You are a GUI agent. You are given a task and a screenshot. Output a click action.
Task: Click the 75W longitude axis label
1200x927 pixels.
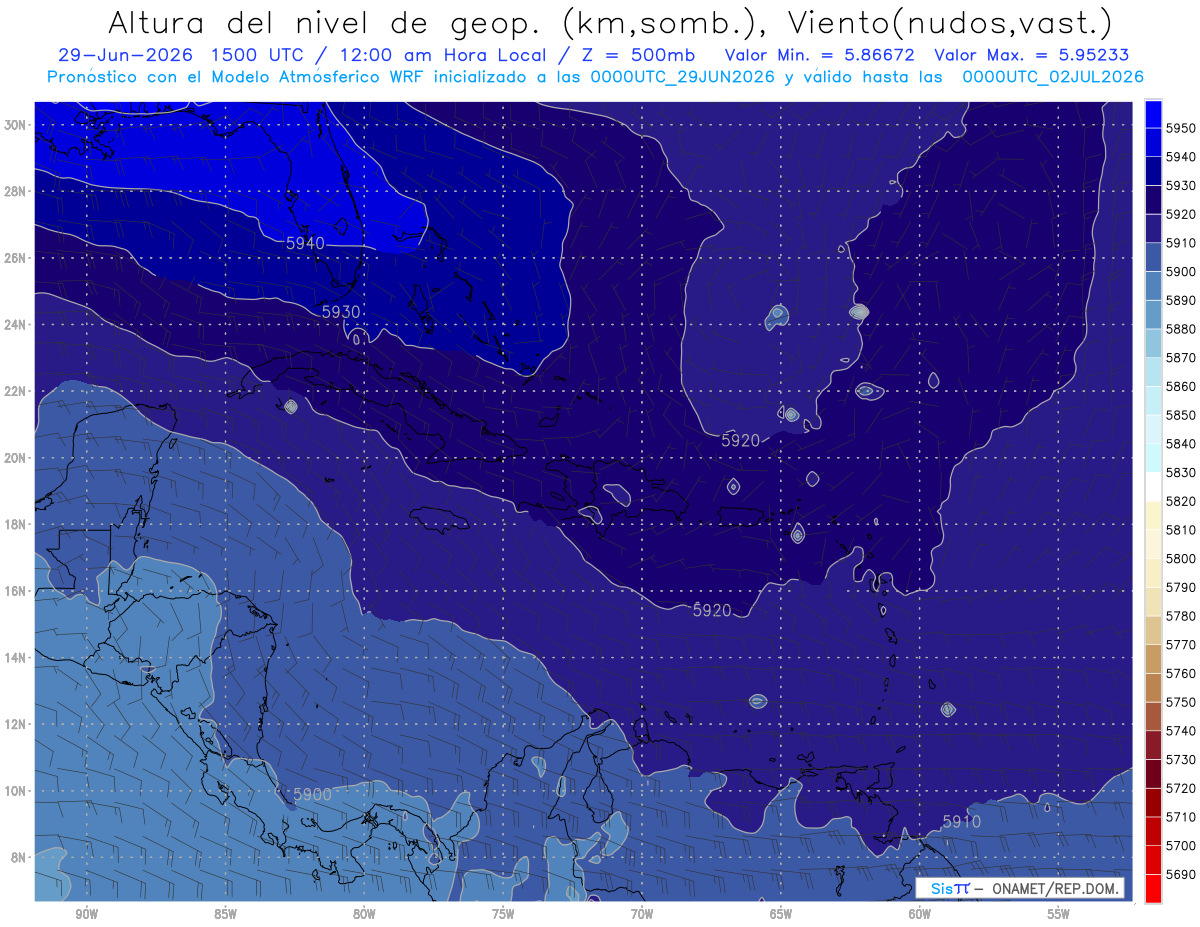(503, 914)
